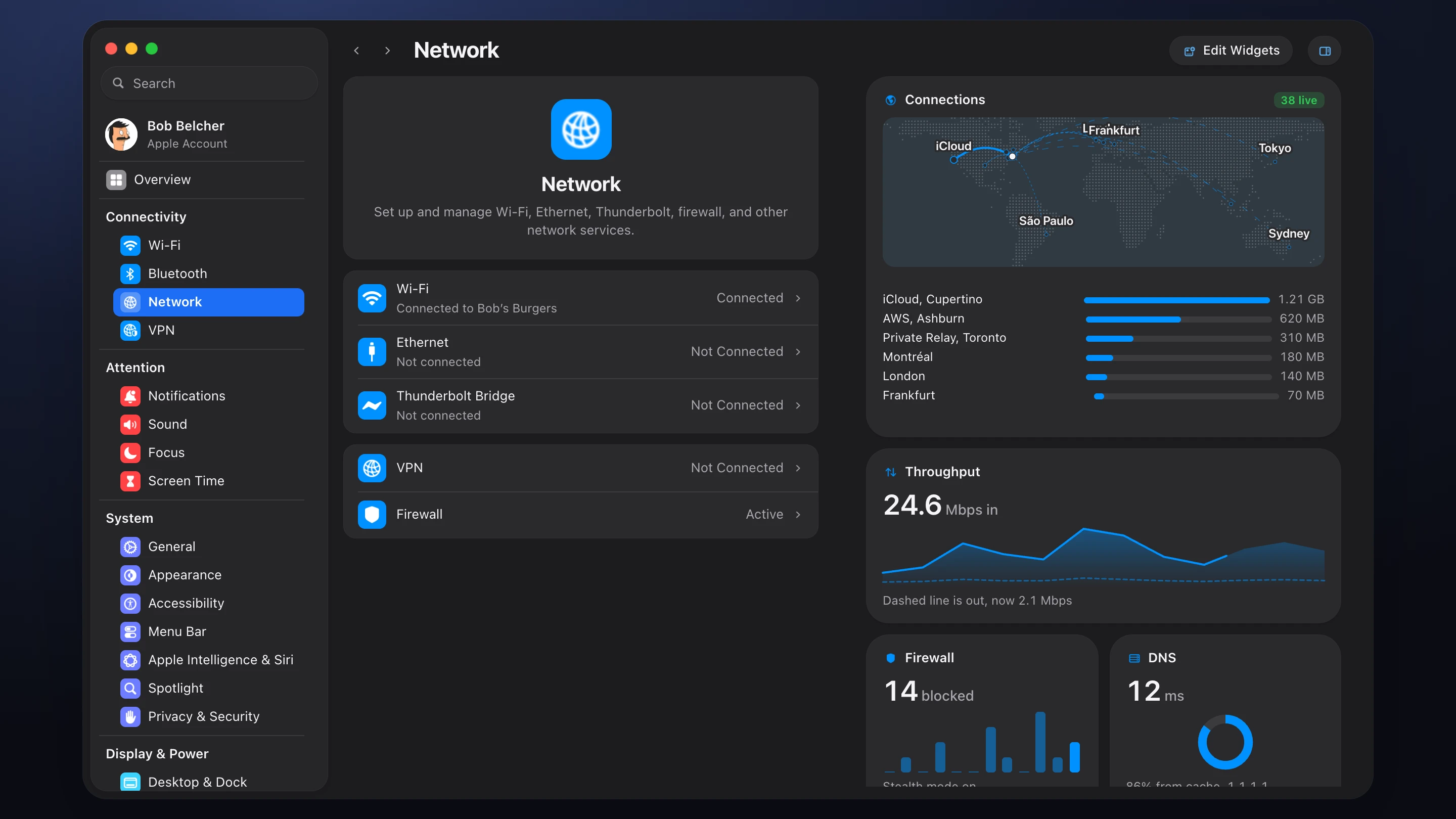1456x819 pixels.
Task: Expand Firewall row chevron
Action: click(x=798, y=514)
